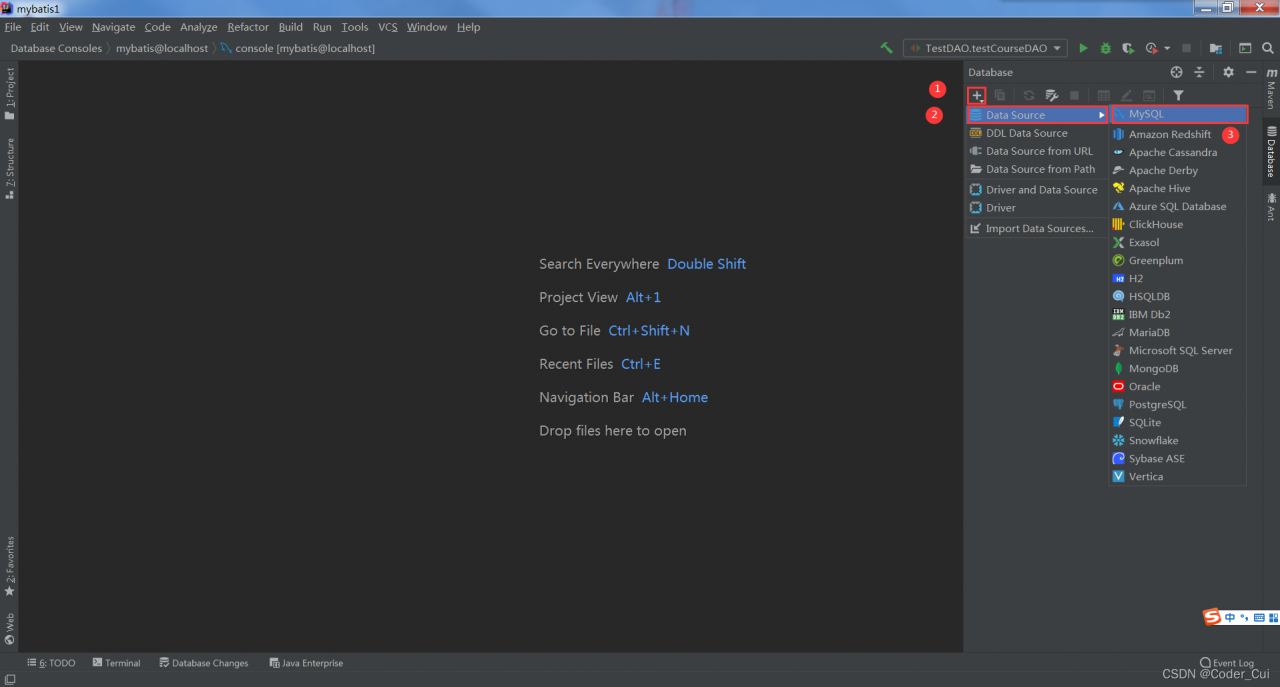Expand the profiler run options arrow
The image size is (1280, 687).
[1167, 48]
